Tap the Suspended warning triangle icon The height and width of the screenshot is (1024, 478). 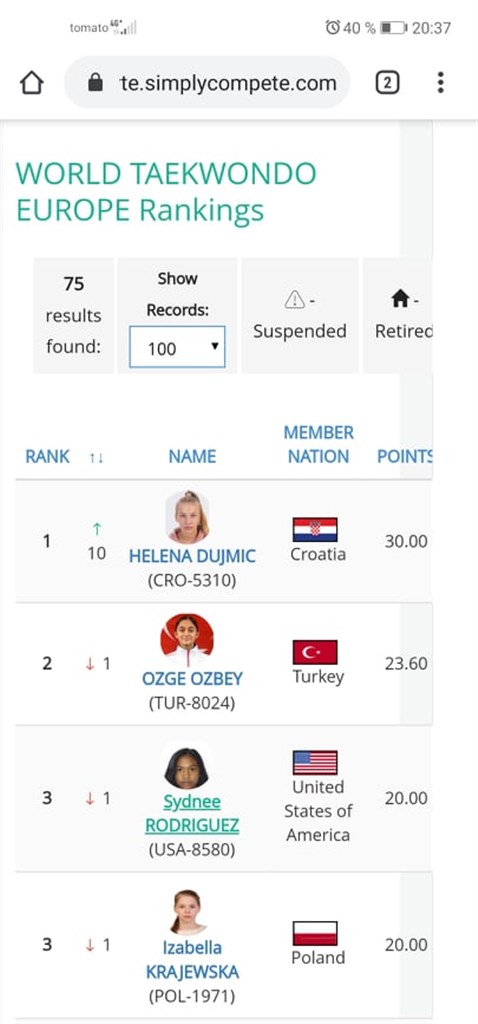coord(295,300)
